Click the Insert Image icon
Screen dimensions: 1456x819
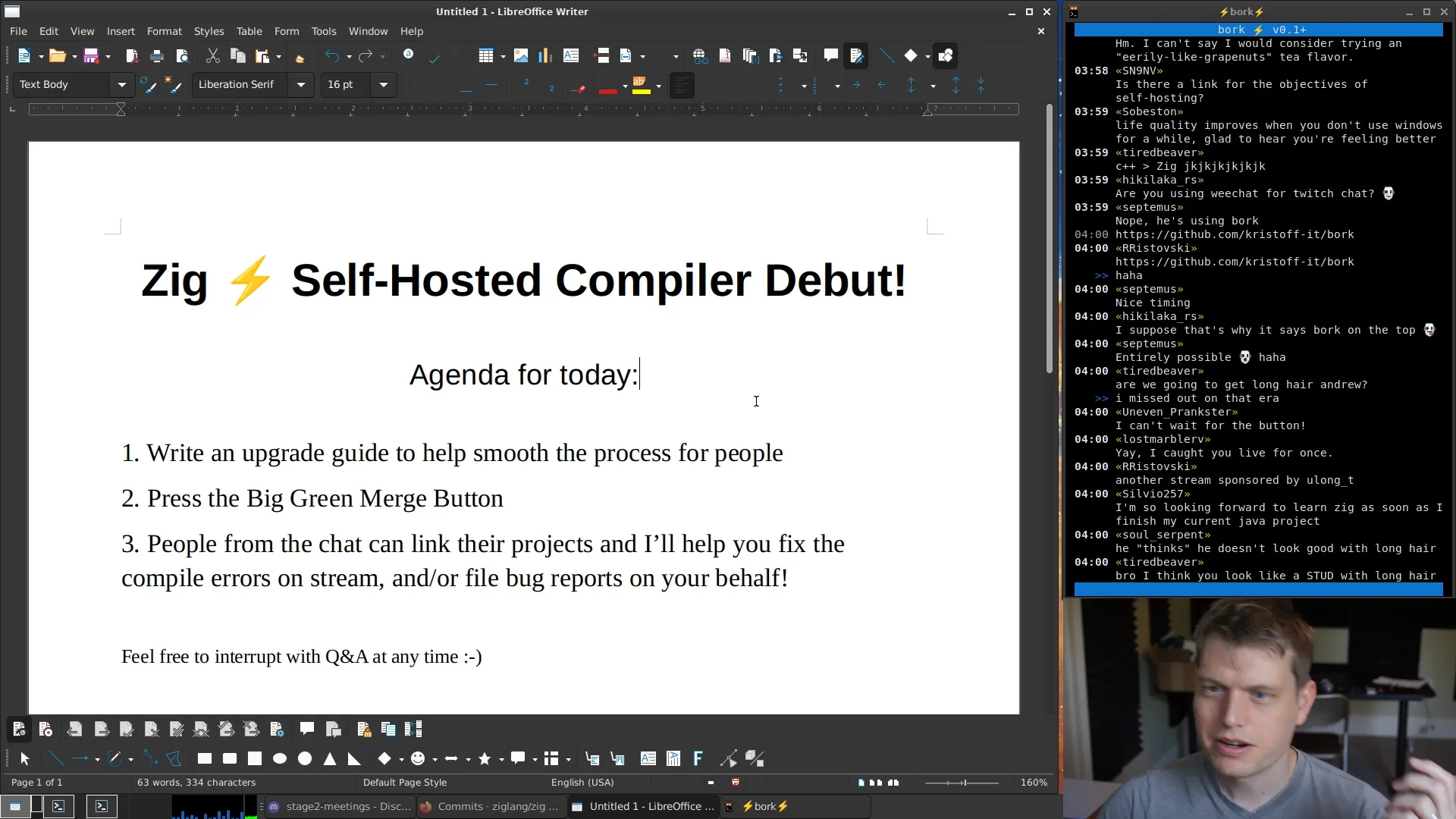click(x=521, y=56)
